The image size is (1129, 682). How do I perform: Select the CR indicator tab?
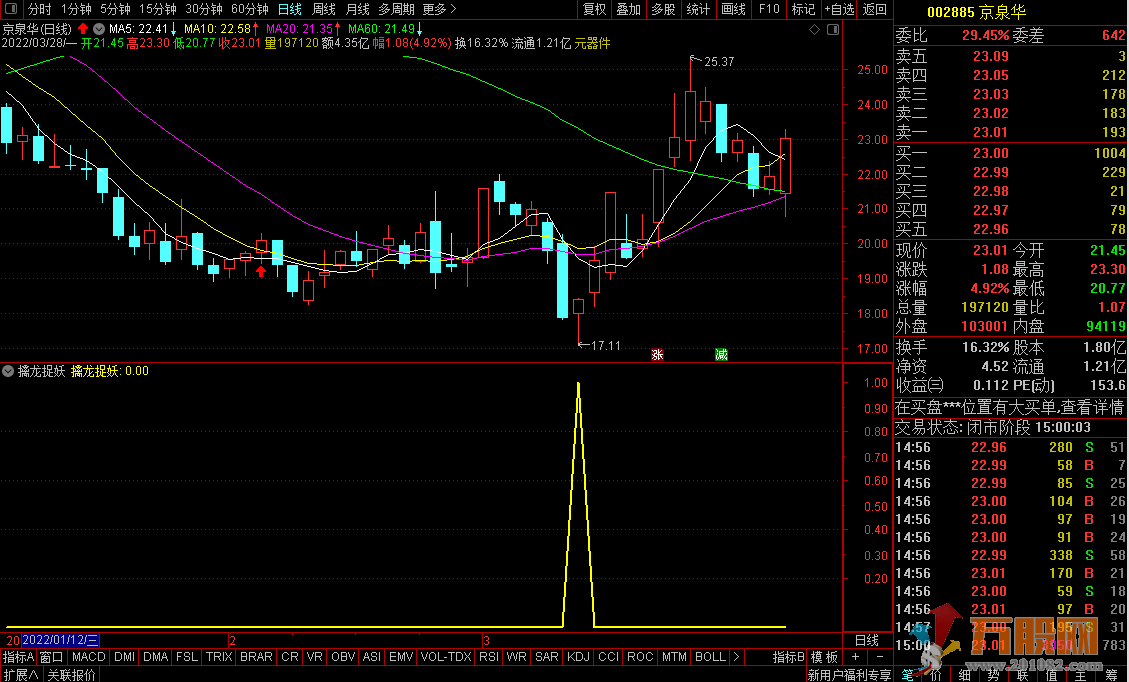289,657
